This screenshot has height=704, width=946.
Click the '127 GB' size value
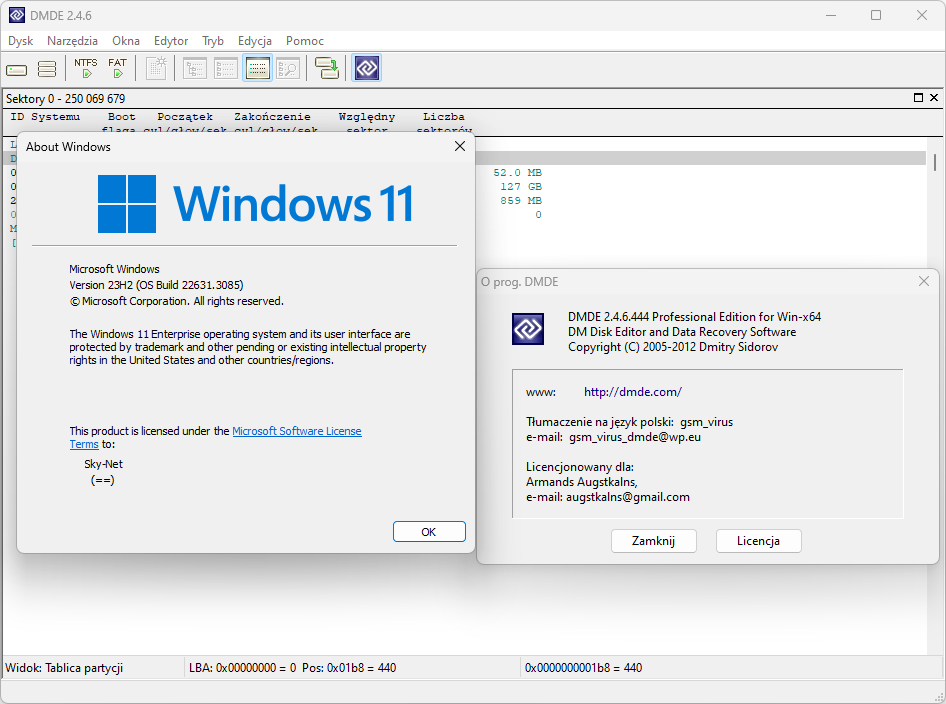521,187
